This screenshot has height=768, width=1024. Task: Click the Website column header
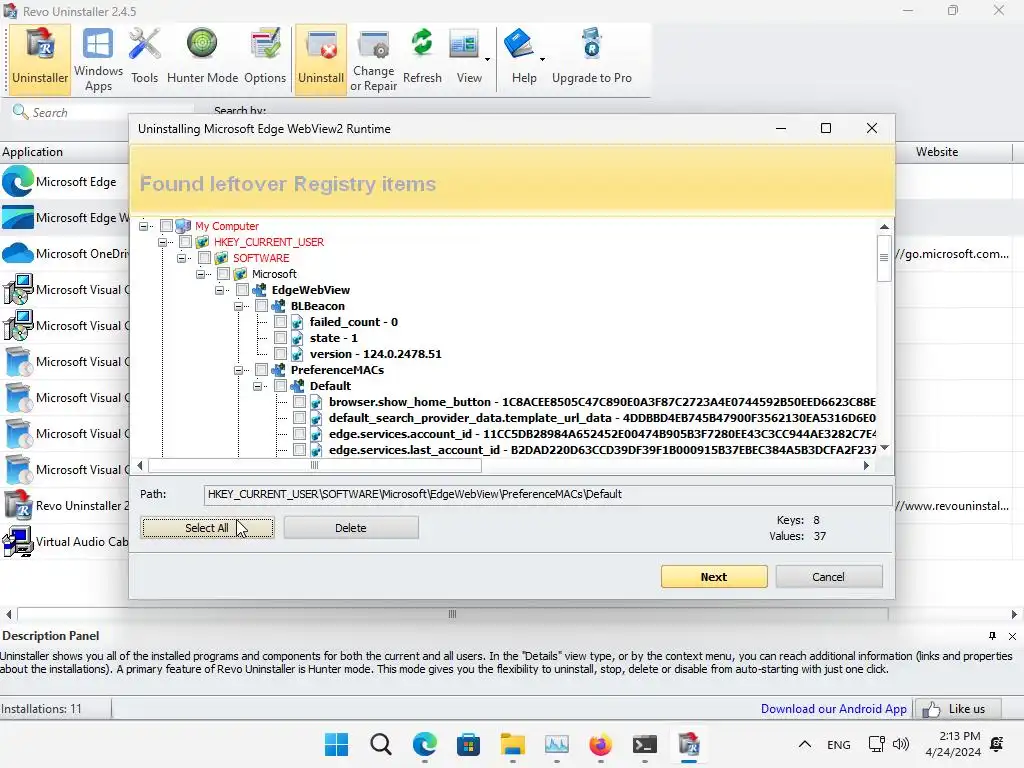point(952,152)
